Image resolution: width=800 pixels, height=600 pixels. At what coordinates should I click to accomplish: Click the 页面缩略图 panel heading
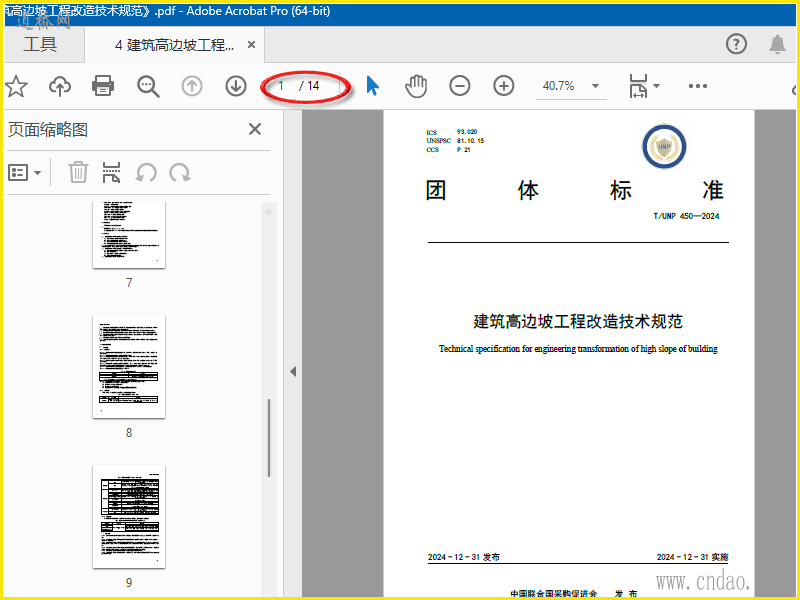[48, 130]
